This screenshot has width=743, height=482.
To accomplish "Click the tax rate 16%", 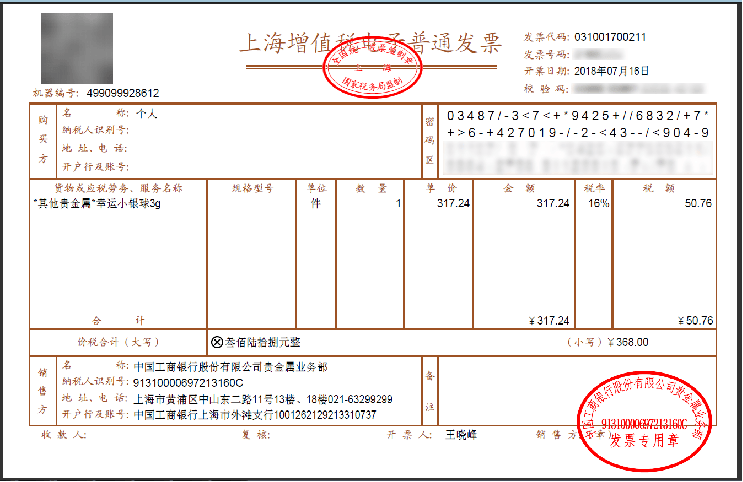I will (598, 203).
